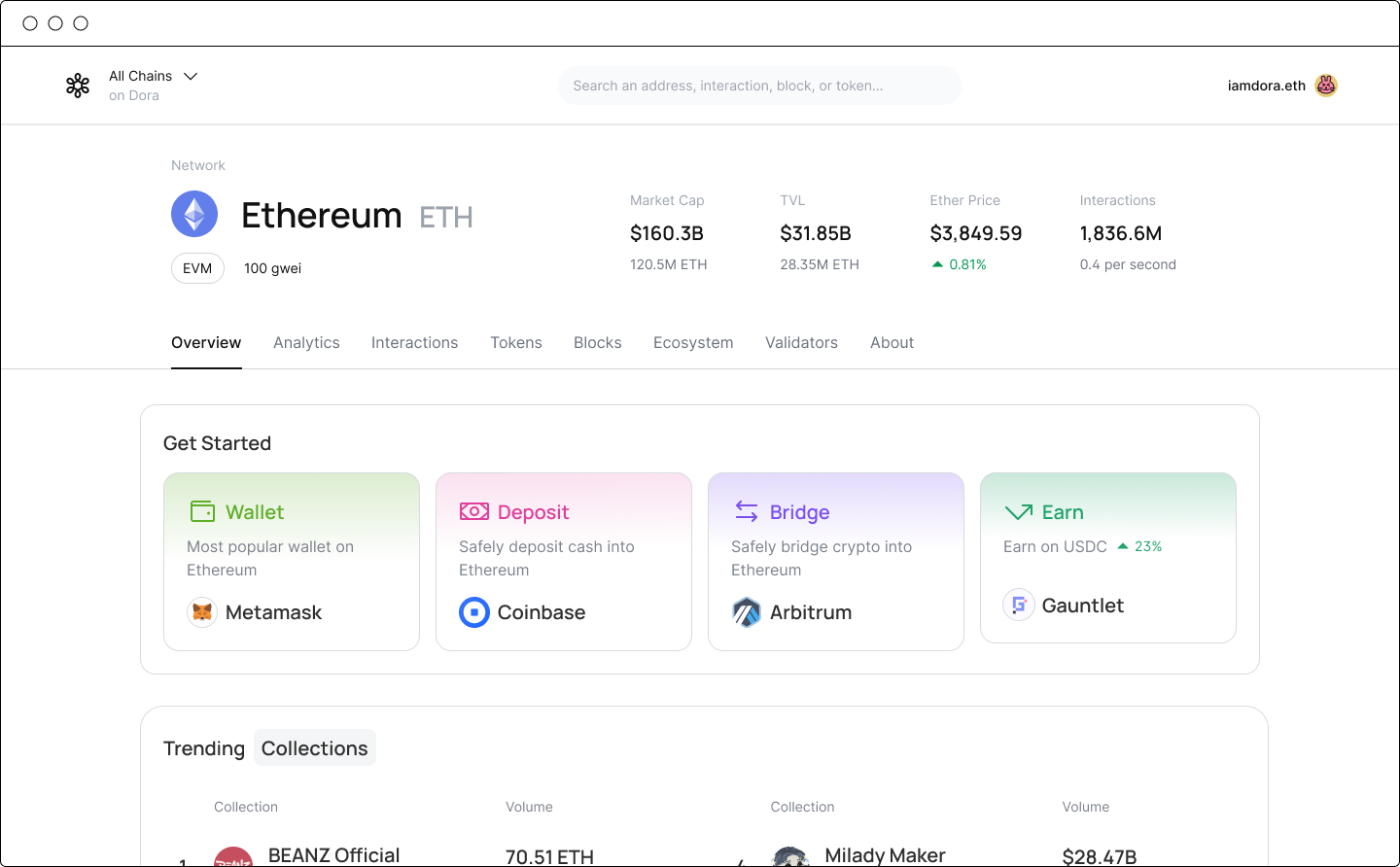
Task: Switch to the Overview tab
Action: (206, 342)
